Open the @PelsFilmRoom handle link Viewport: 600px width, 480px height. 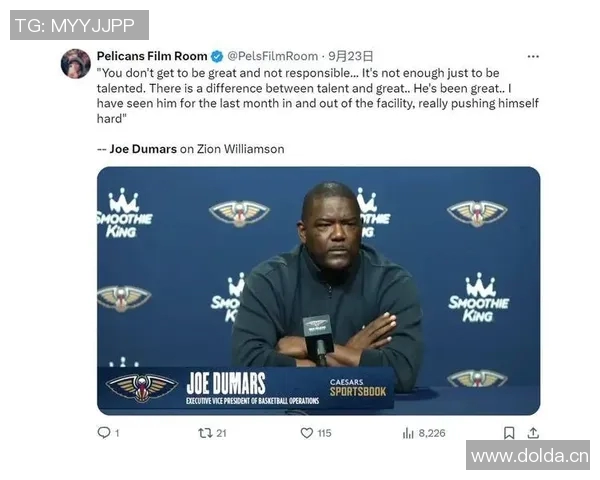point(272,56)
